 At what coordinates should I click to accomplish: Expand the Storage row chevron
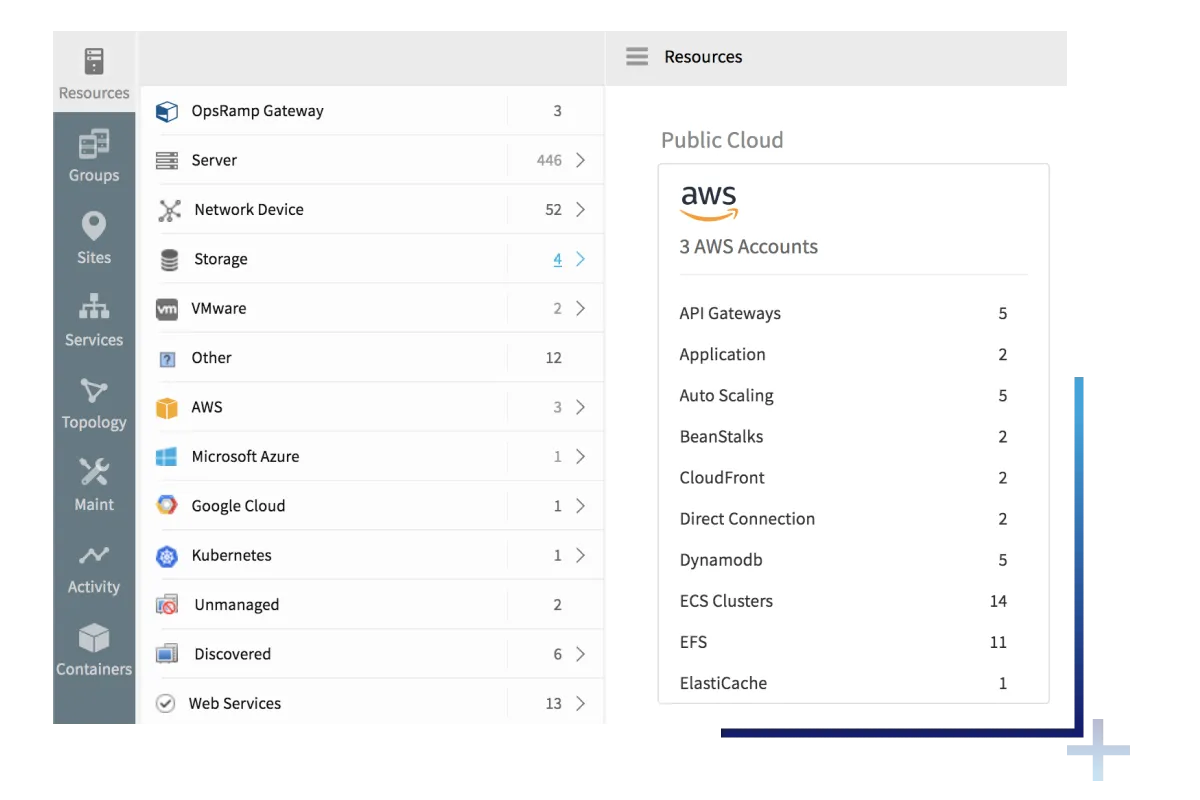point(581,259)
